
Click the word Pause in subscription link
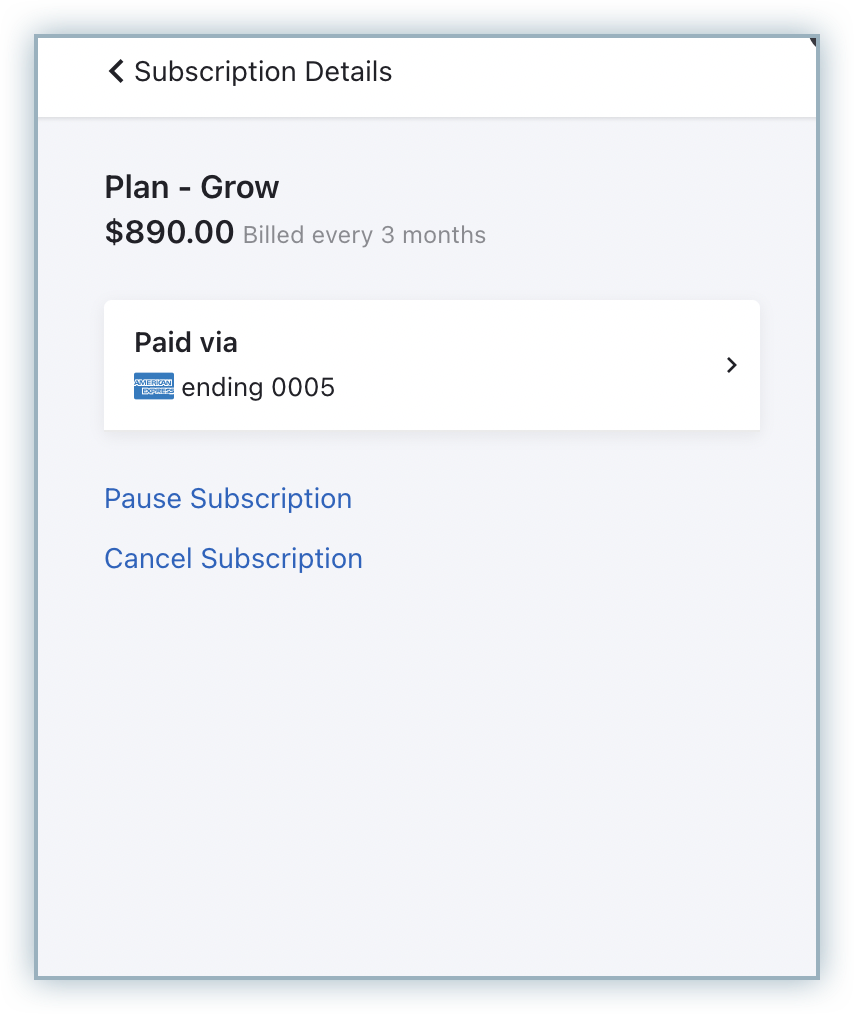pos(144,499)
